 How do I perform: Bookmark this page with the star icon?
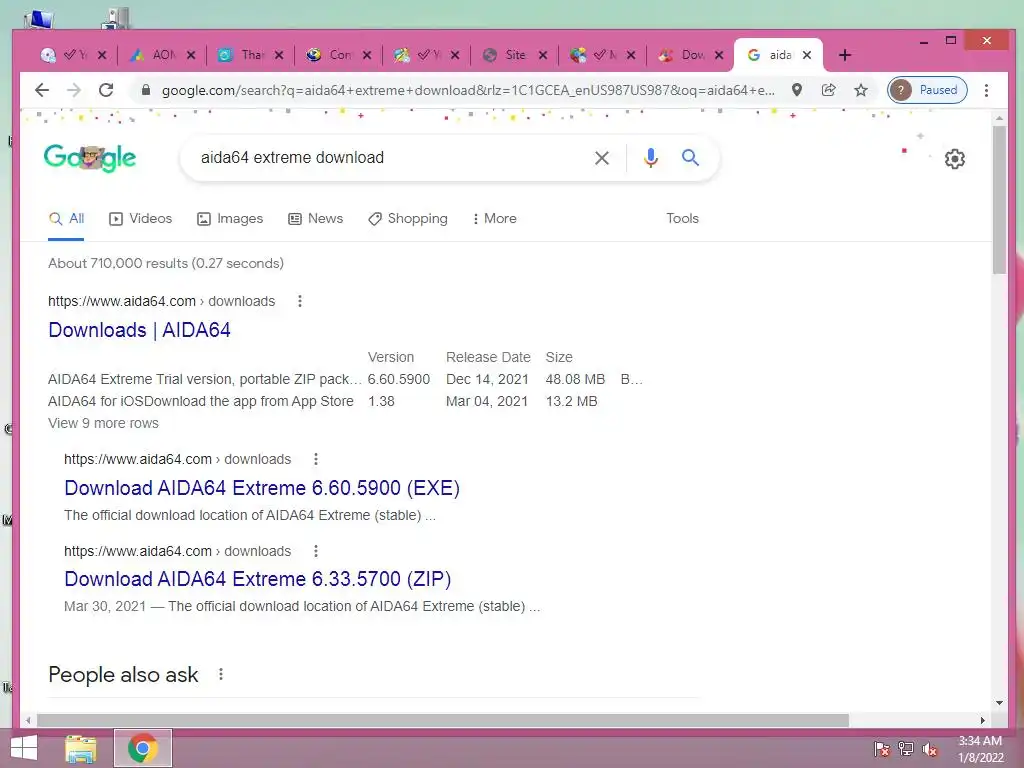click(861, 90)
